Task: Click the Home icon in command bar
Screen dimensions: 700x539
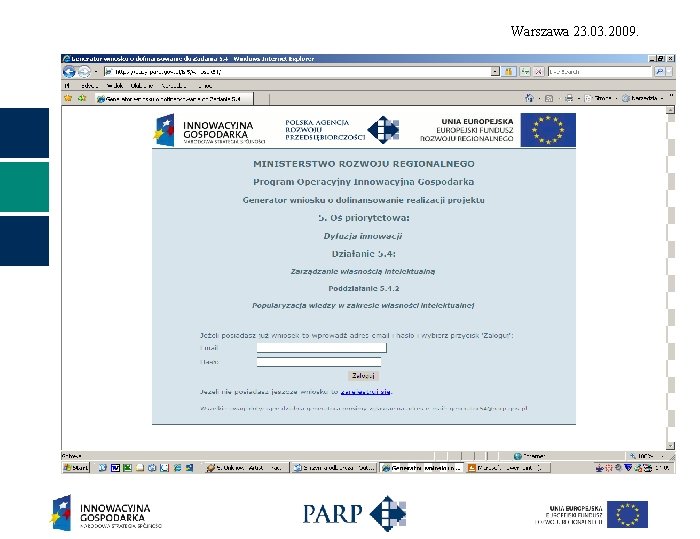Action: click(x=529, y=98)
